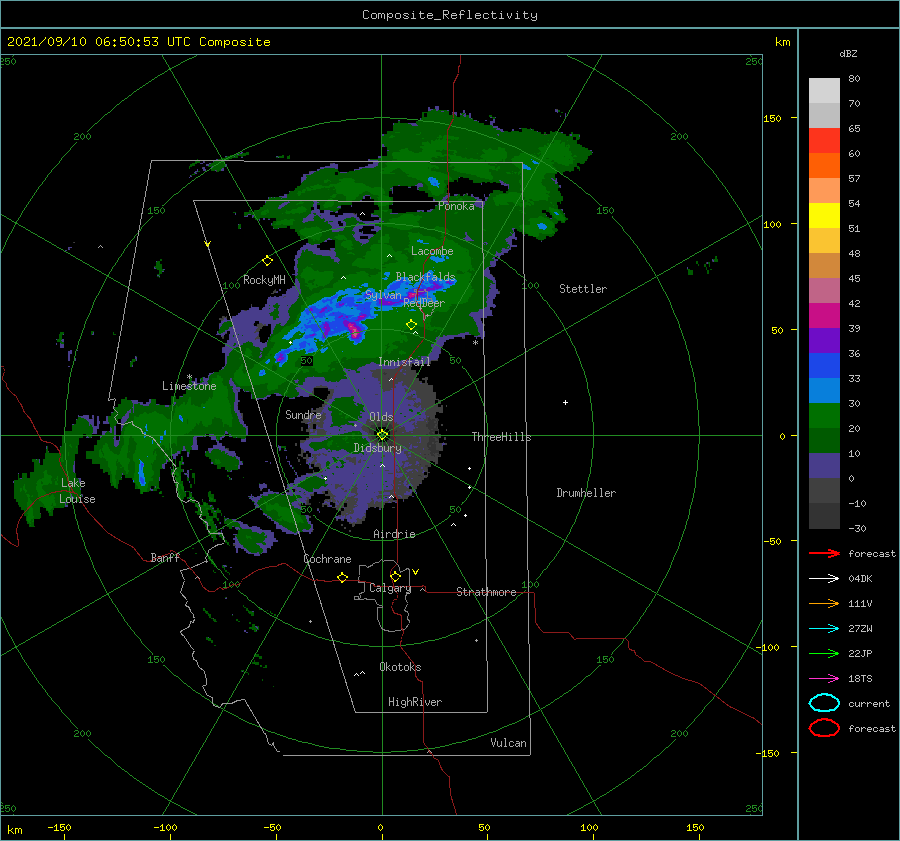Click the cyan current ellipse symbol
900x841 pixels.
(x=824, y=703)
